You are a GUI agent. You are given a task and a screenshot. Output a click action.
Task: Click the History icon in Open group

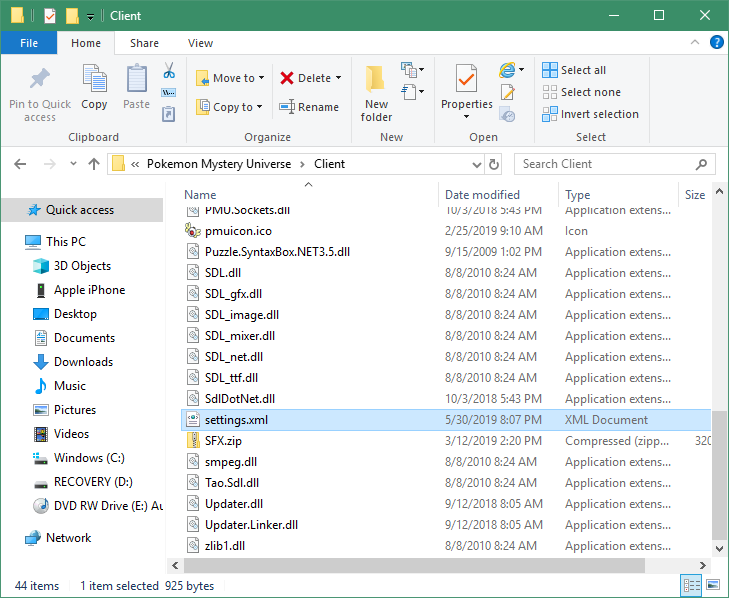(507, 114)
